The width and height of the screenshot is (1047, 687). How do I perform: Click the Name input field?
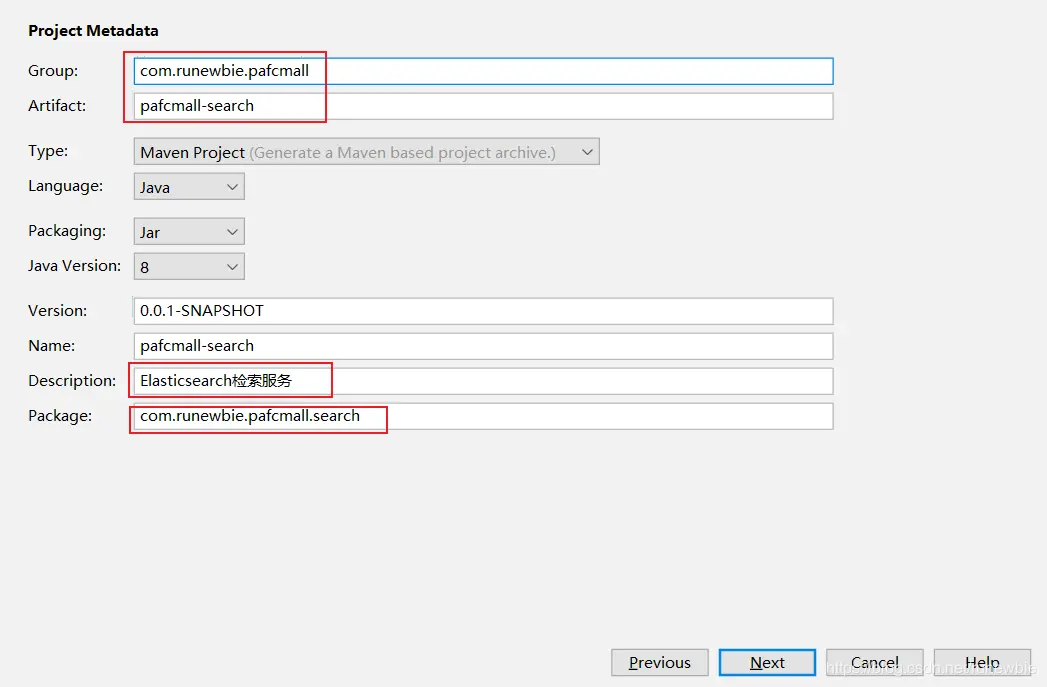[x=483, y=346]
